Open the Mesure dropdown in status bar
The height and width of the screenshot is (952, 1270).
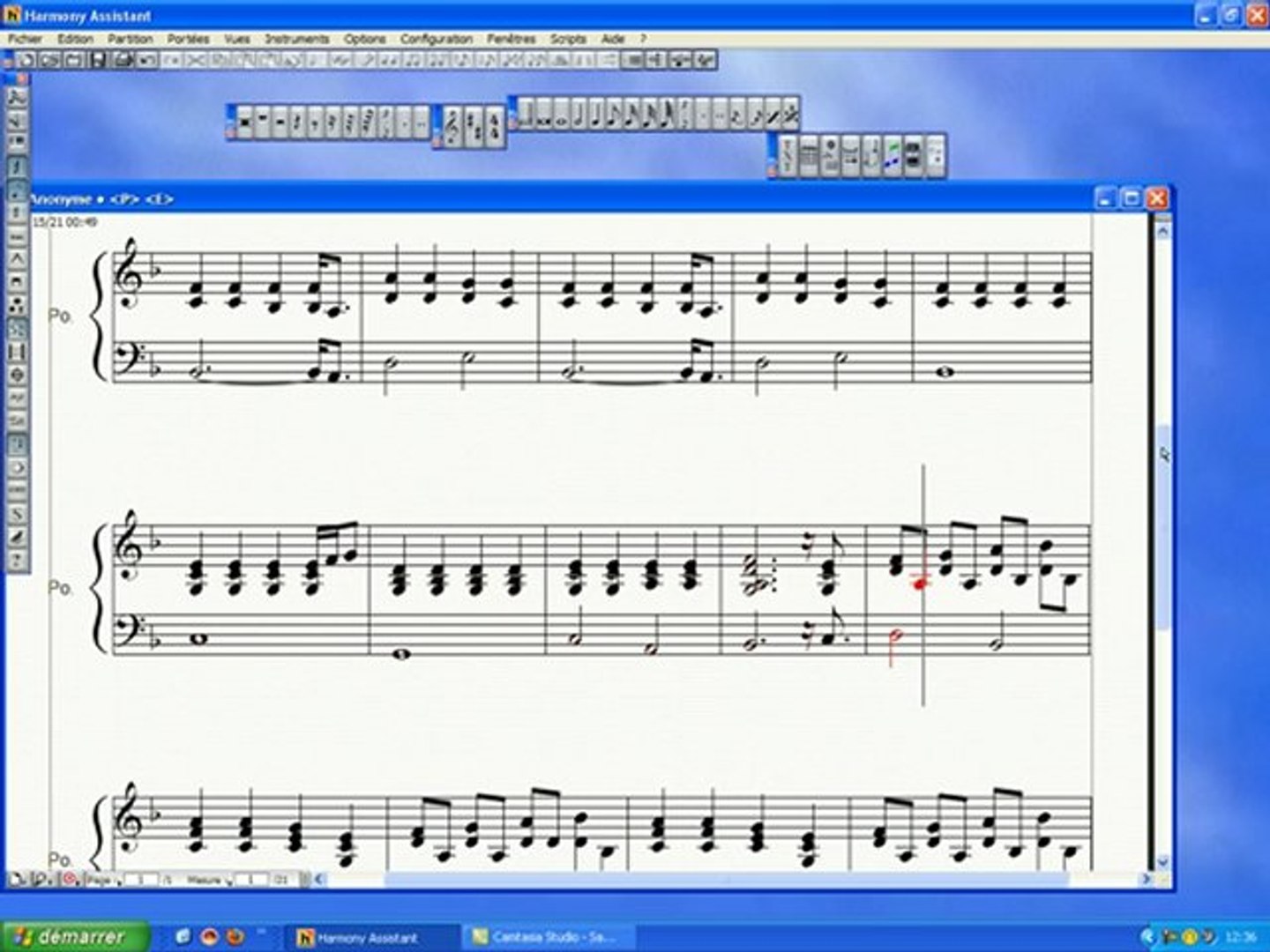(x=208, y=880)
